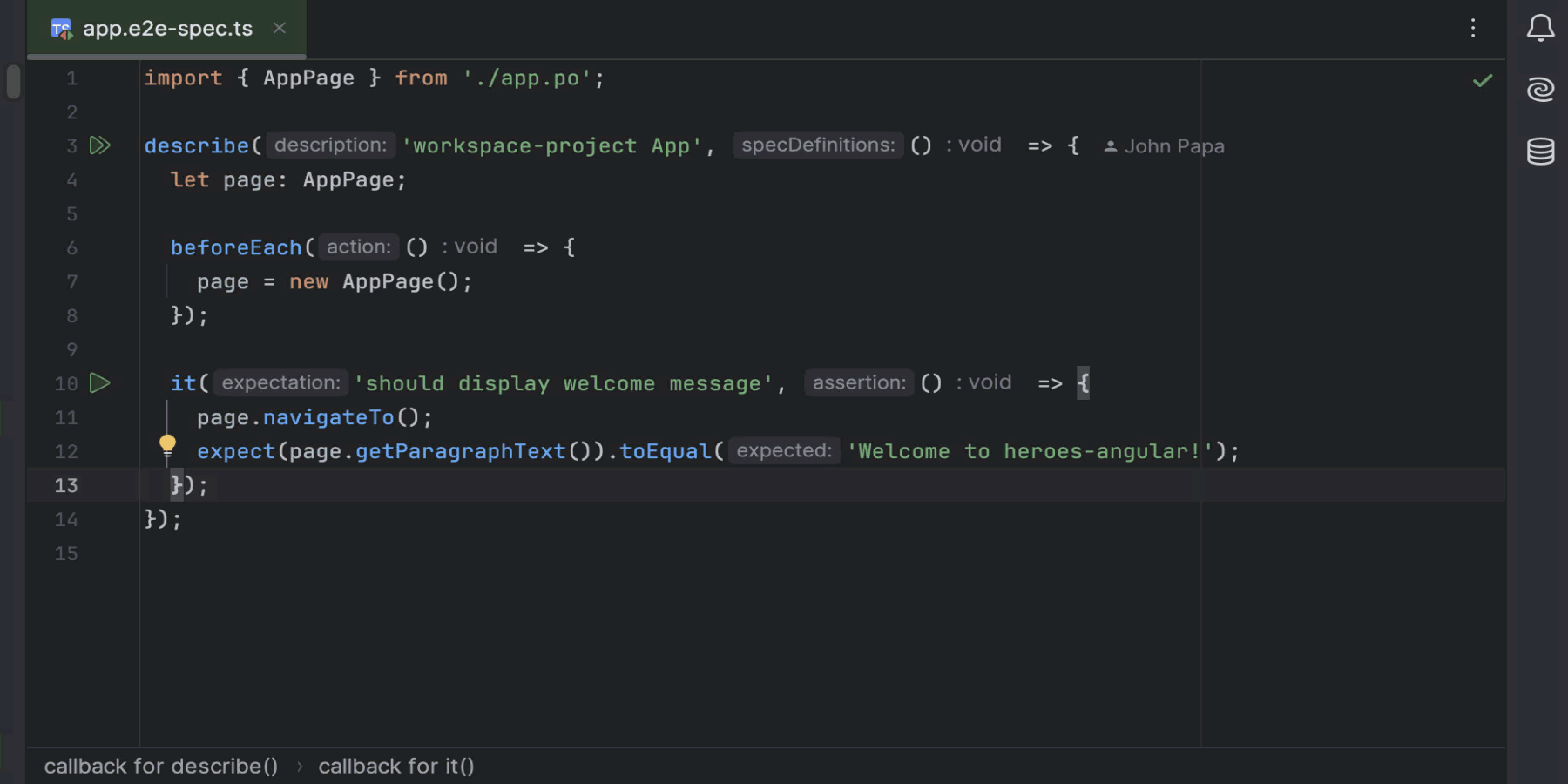Run the 'should display welcome message' test

pyautogui.click(x=100, y=382)
